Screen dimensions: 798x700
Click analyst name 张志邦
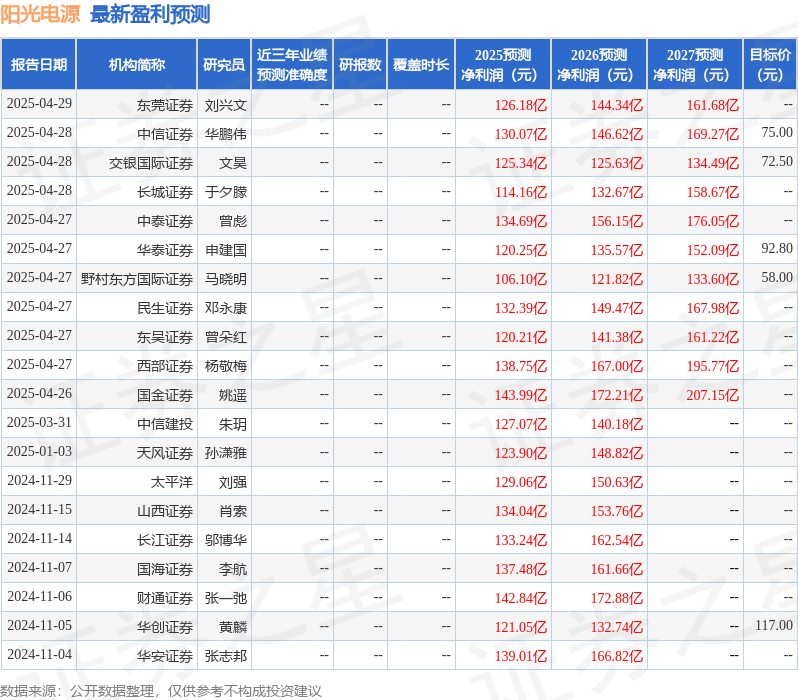coord(225,657)
